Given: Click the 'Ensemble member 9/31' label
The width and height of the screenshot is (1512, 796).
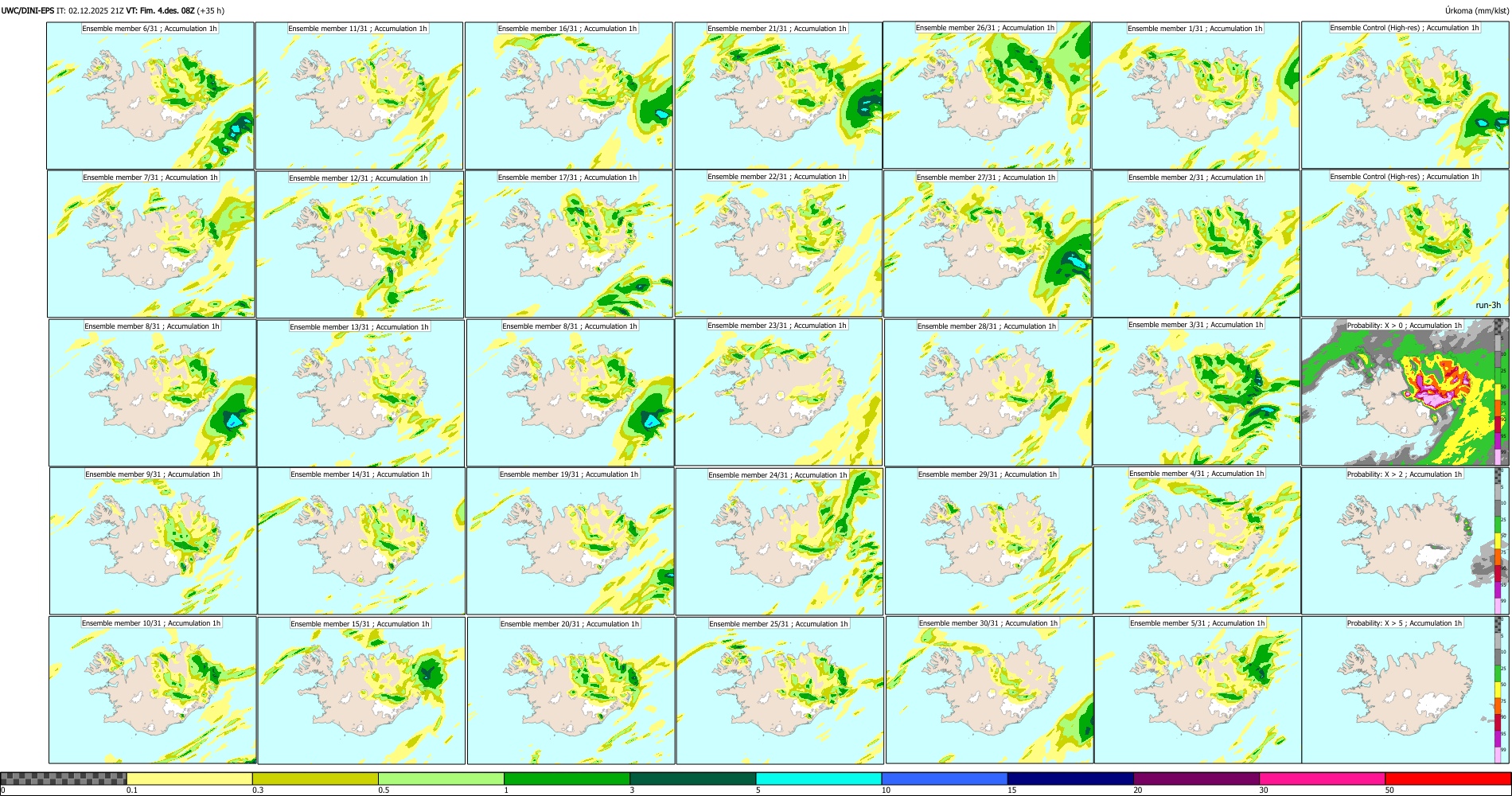Looking at the screenshot, I should coord(153,474).
